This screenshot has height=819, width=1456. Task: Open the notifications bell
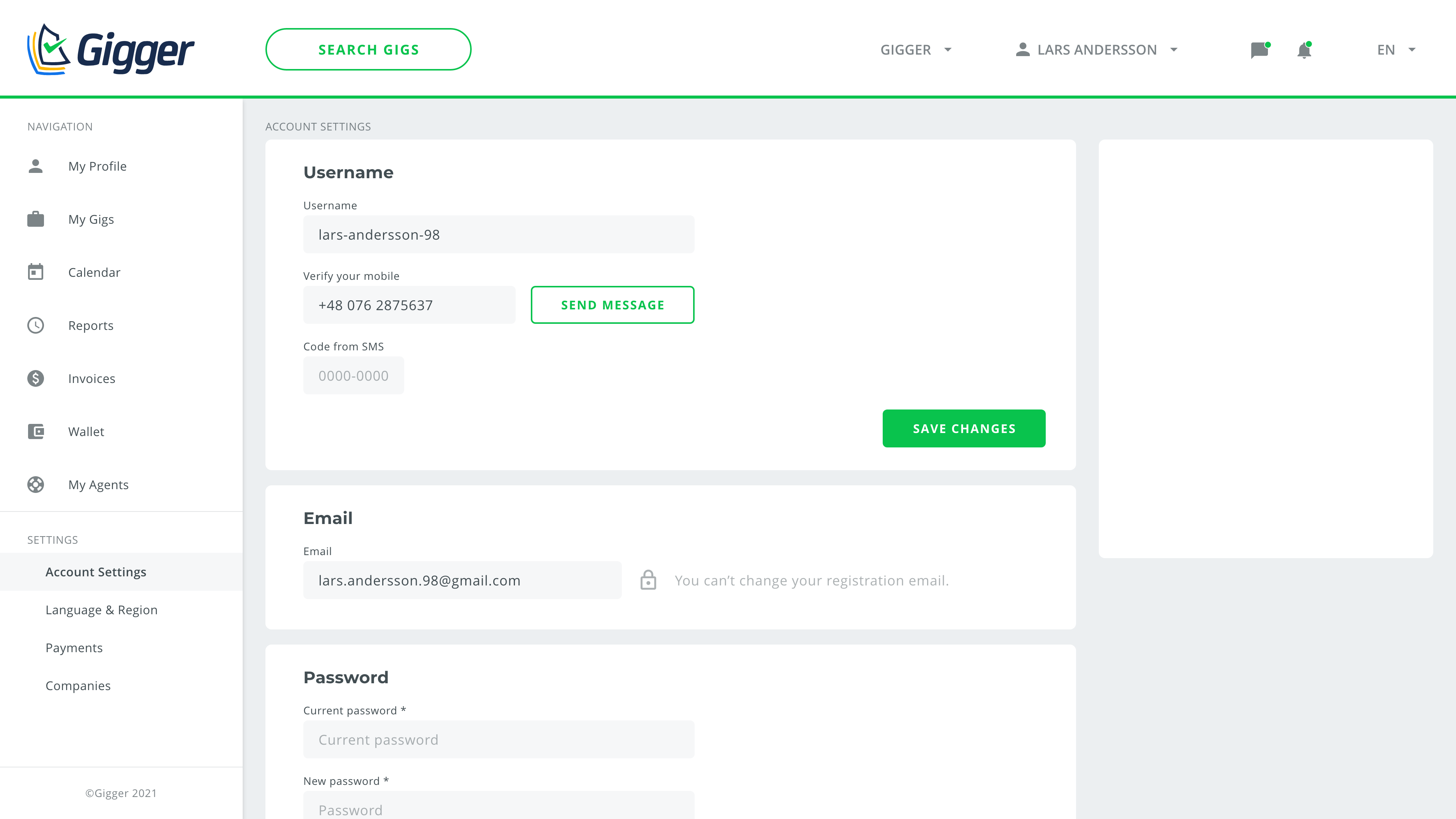1304,50
